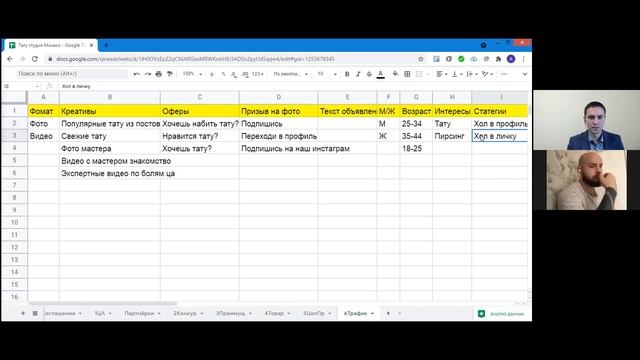
Task: Undo the last action in toolbar
Action: pos(137,74)
